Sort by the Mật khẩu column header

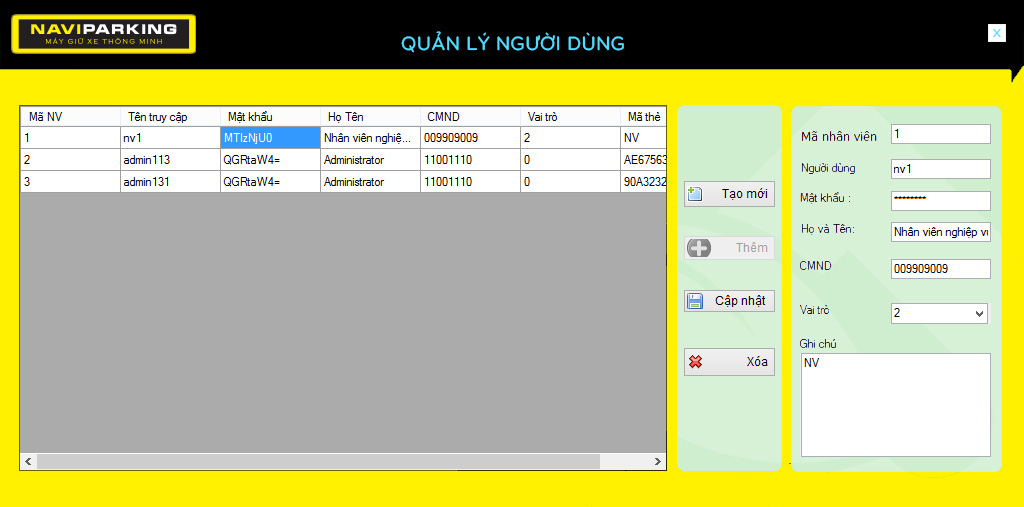coord(270,117)
